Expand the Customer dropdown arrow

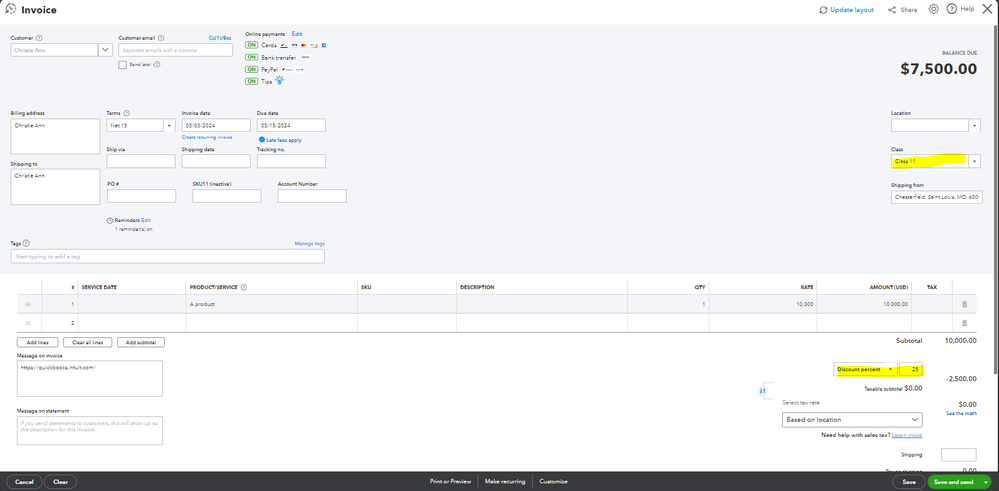click(105, 50)
